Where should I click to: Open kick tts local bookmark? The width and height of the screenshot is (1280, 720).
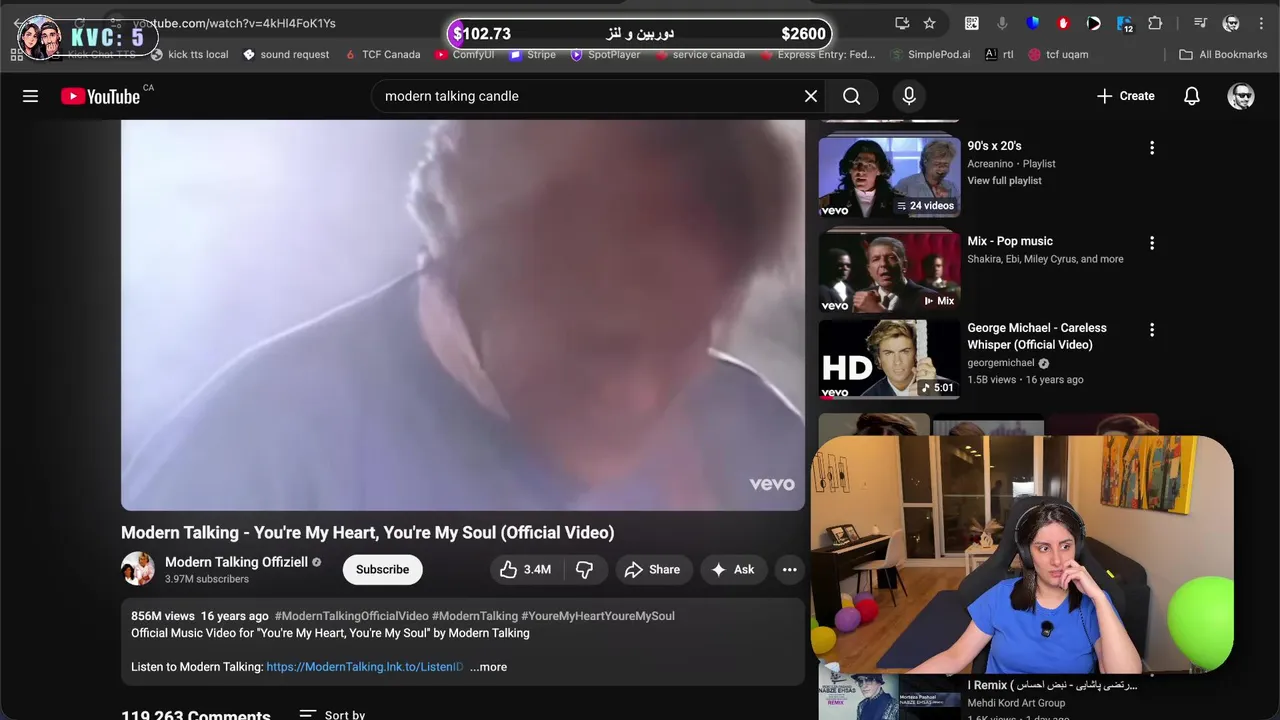tap(189, 54)
